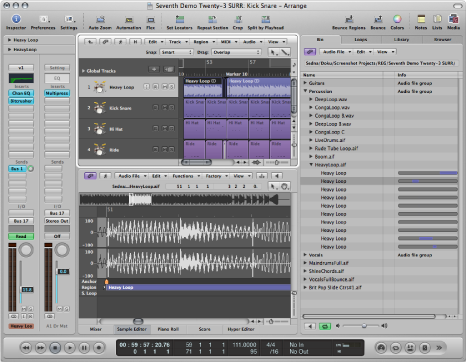Click the play button in transport
The height and width of the screenshot is (362, 466).
tap(70, 348)
